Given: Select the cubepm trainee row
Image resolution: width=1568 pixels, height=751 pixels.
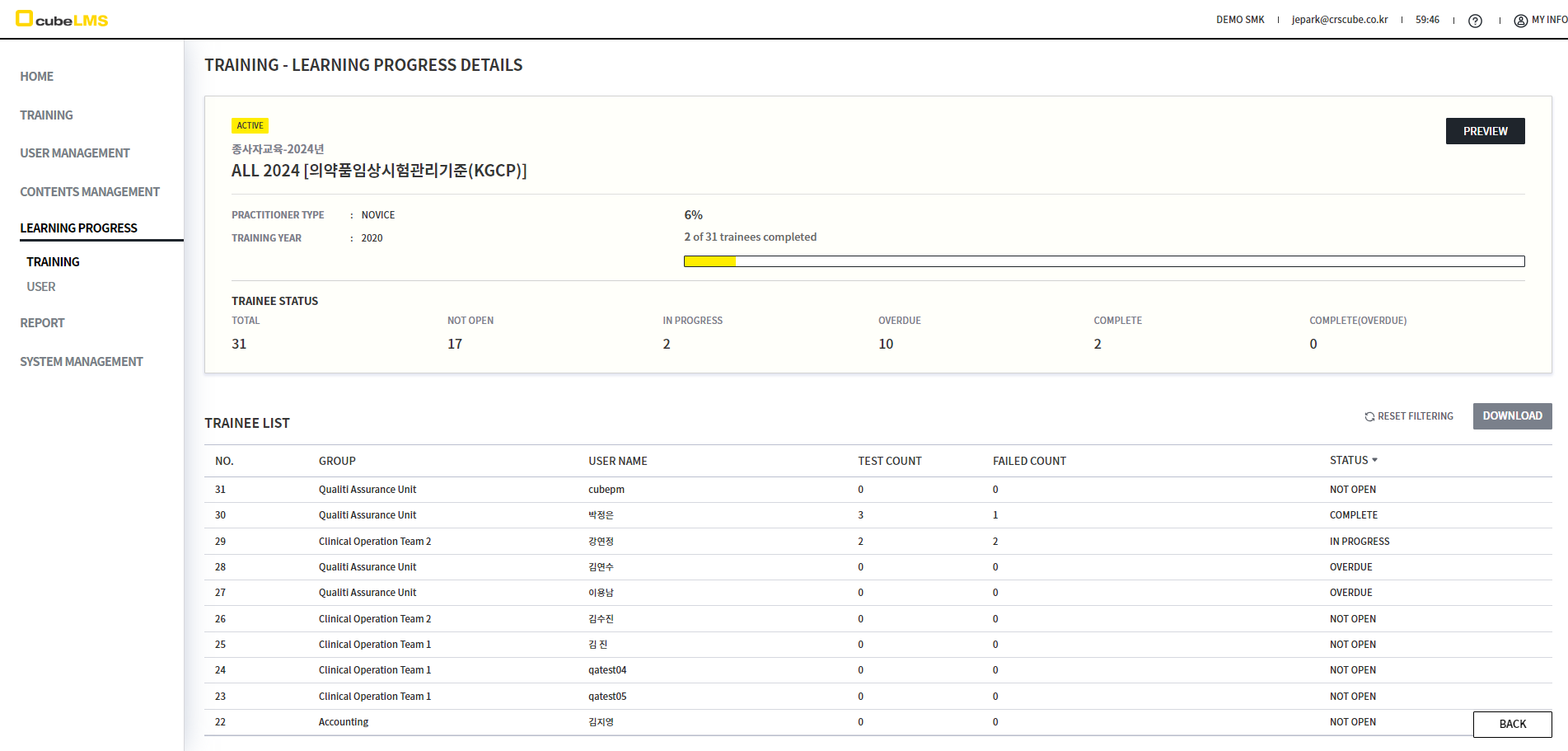Looking at the screenshot, I should (606, 490).
